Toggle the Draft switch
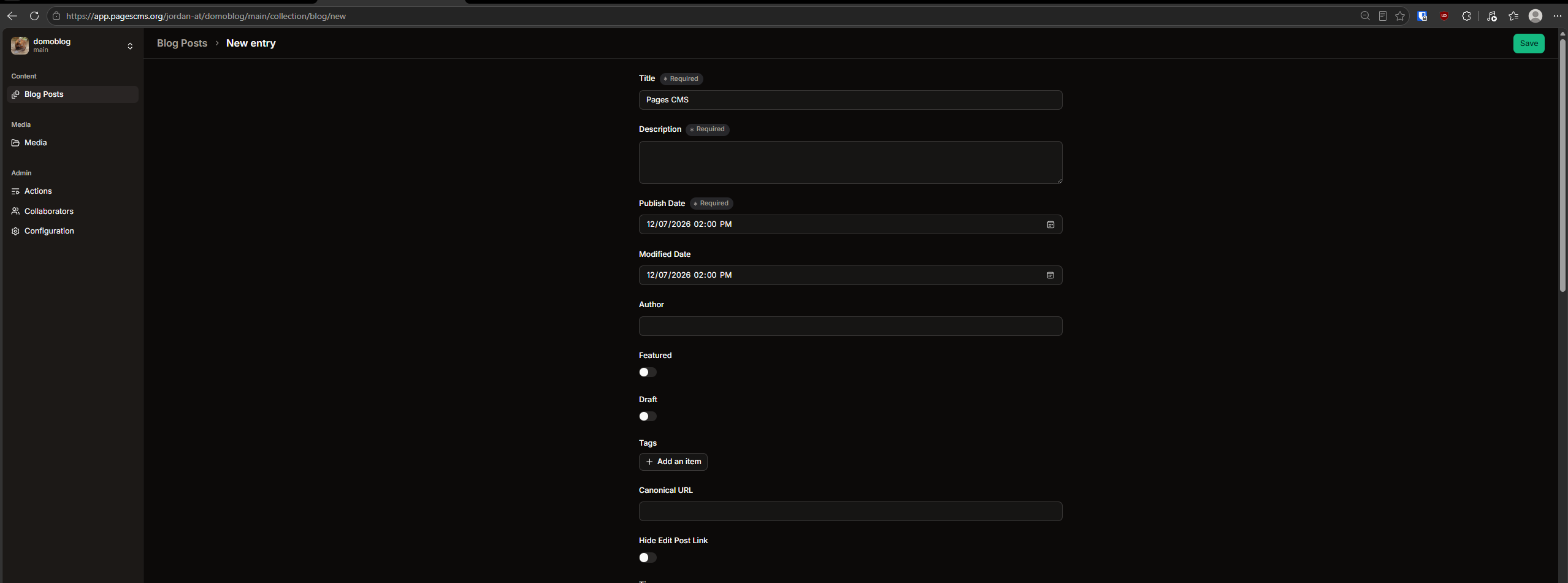Screen dimensions: 1568x583 pos(648,416)
